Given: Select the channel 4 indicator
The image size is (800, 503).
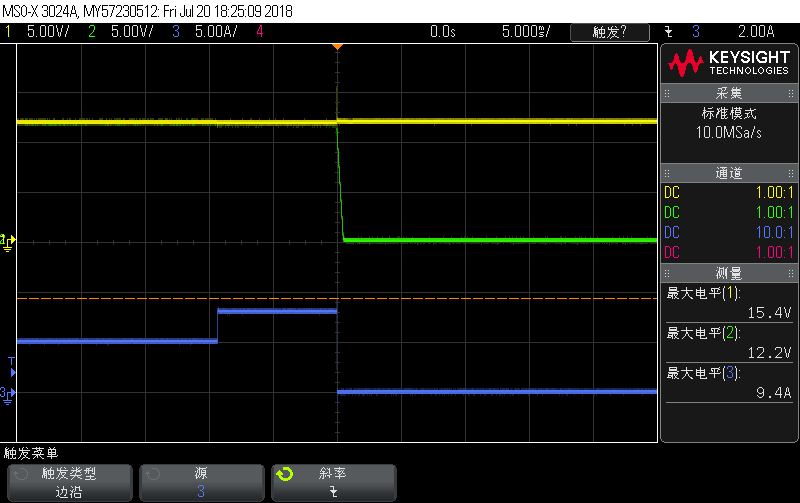Looking at the screenshot, I should coord(260,32).
